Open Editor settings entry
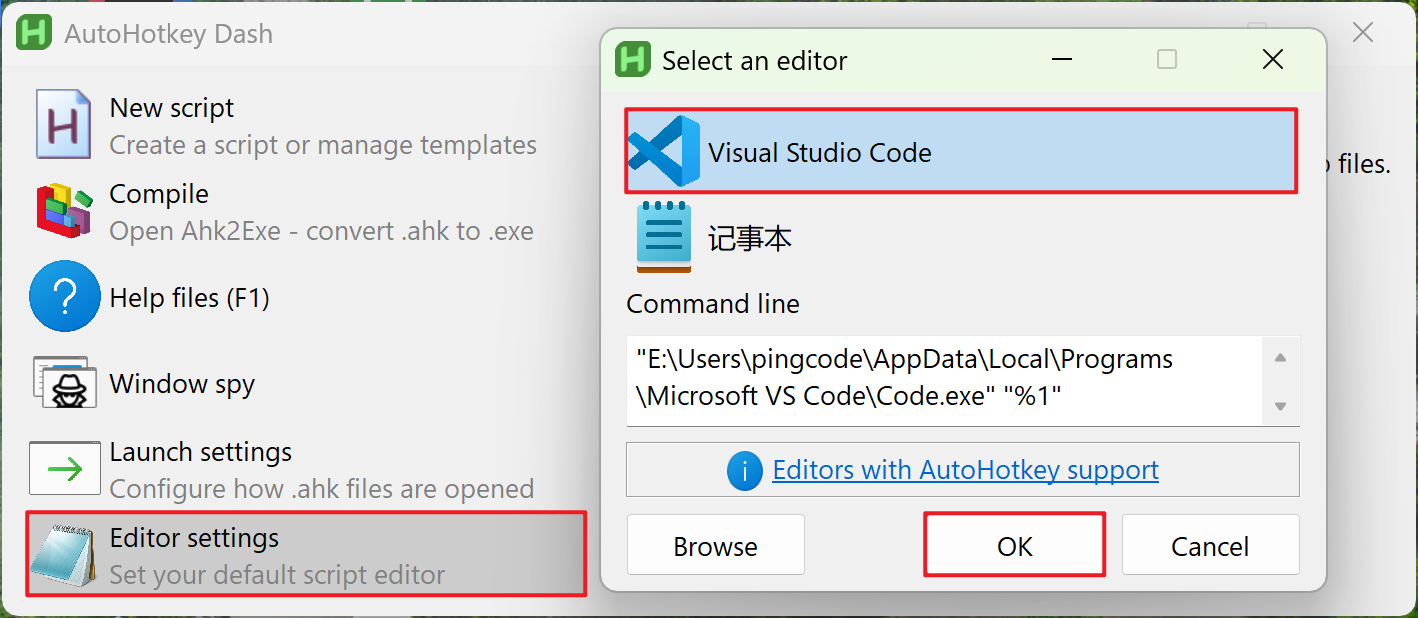The image size is (1418, 618). click(x=306, y=555)
